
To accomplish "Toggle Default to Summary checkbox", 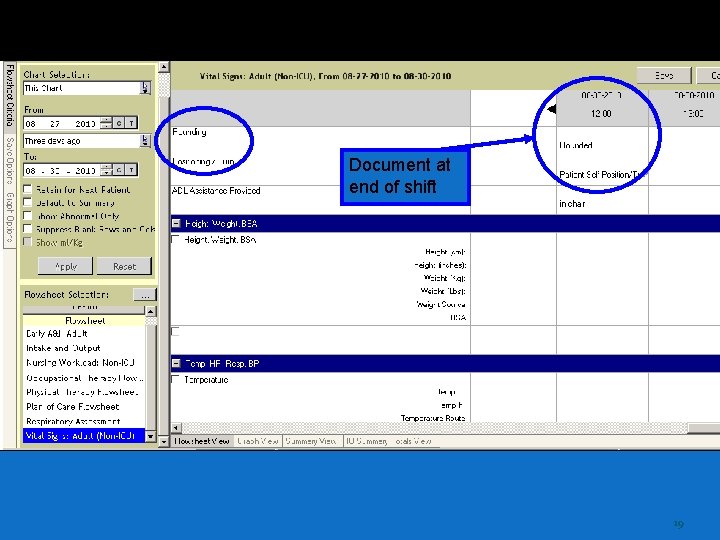I will coord(28,202).
